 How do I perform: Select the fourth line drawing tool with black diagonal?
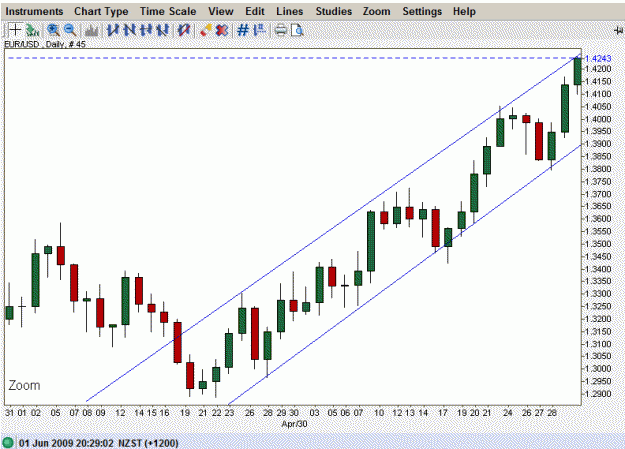162,30
